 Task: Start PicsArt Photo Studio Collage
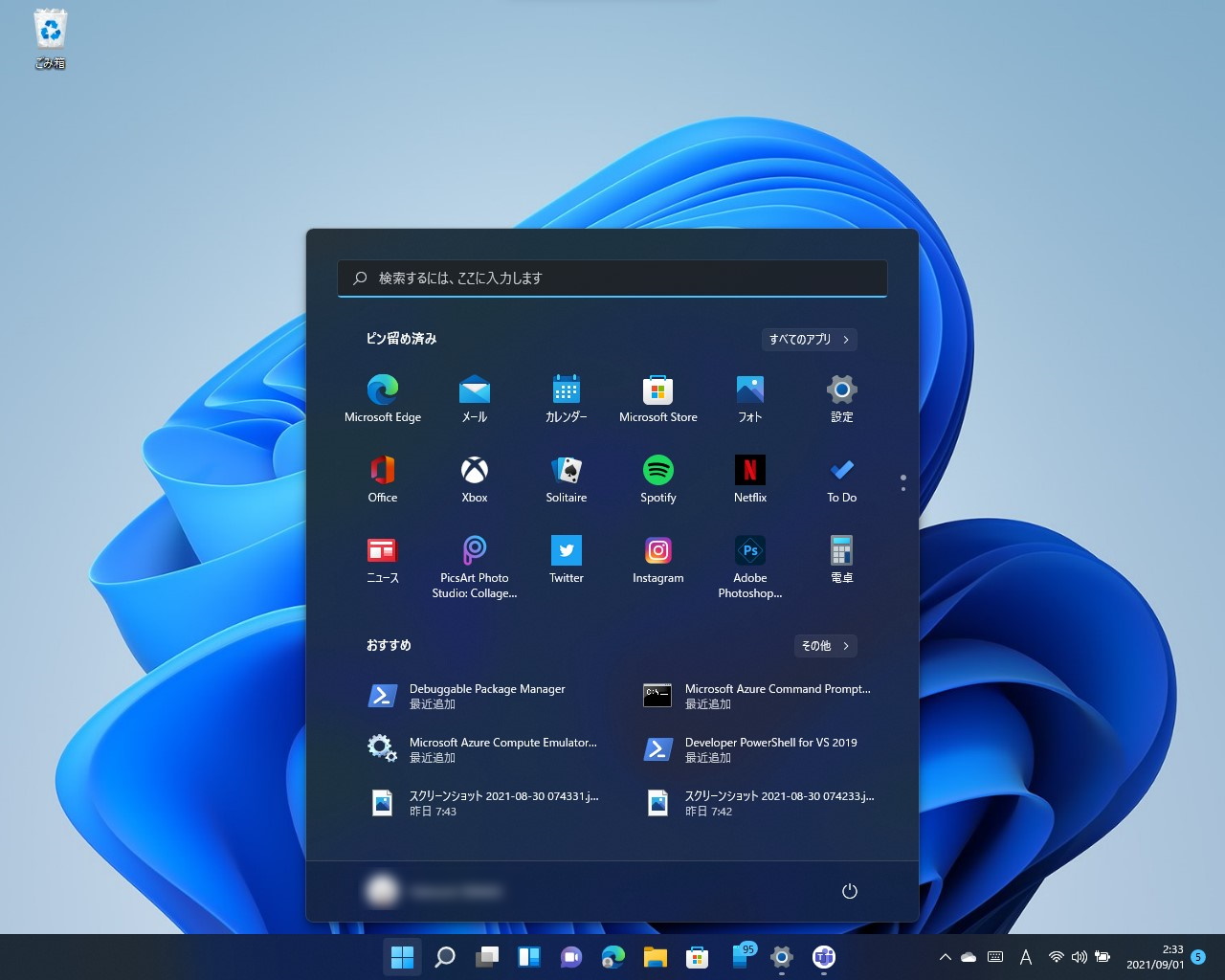click(x=474, y=558)
